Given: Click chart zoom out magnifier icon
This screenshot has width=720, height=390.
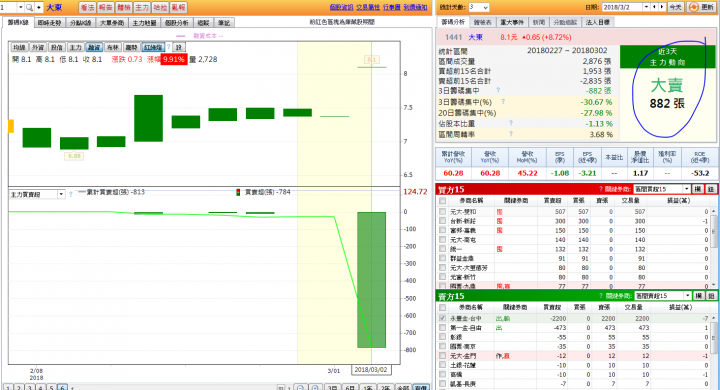Looking at the screenshot, I should coord(300,388).
